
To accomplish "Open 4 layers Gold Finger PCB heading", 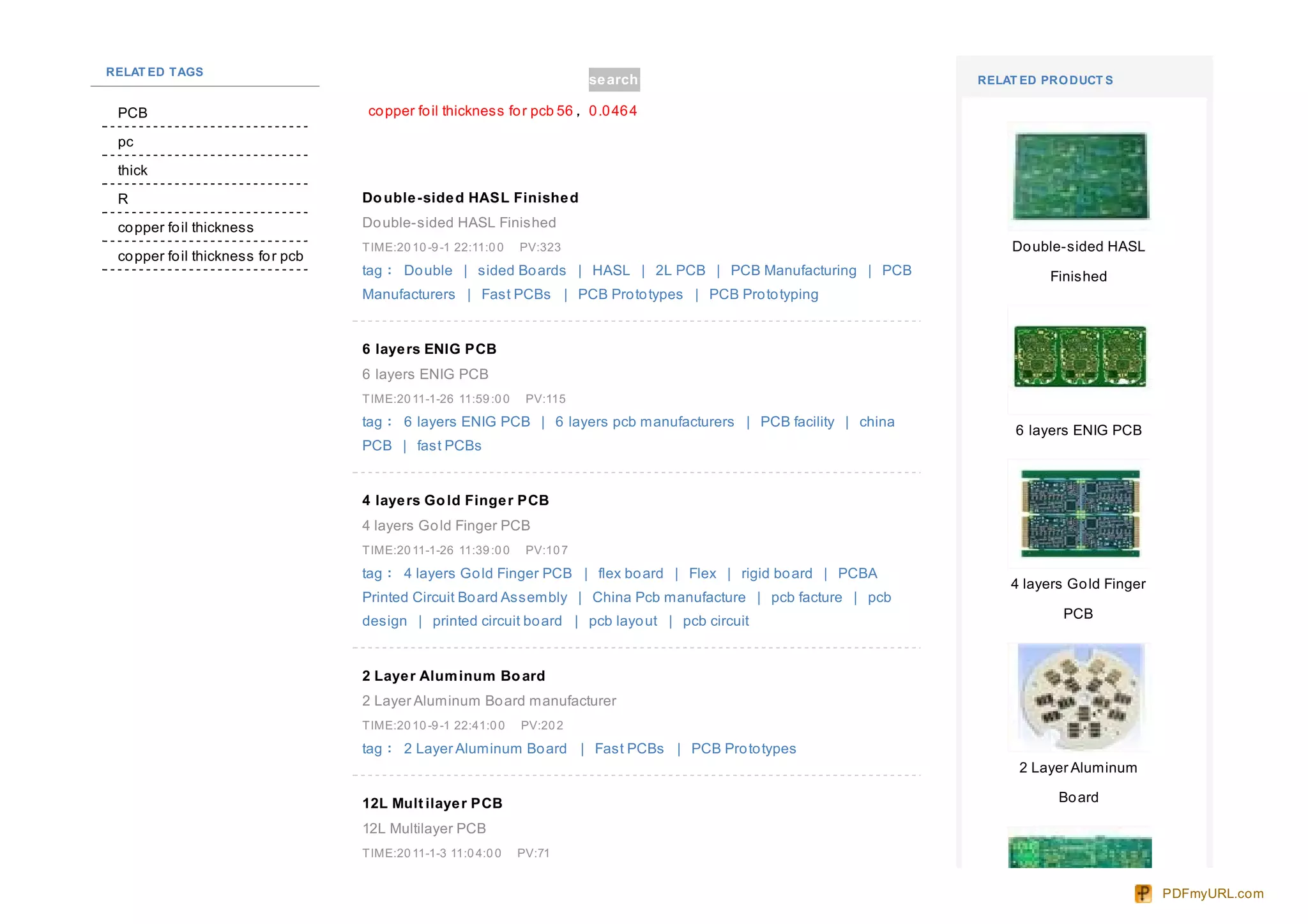I will pyautogui.click(x=455, y=501).
